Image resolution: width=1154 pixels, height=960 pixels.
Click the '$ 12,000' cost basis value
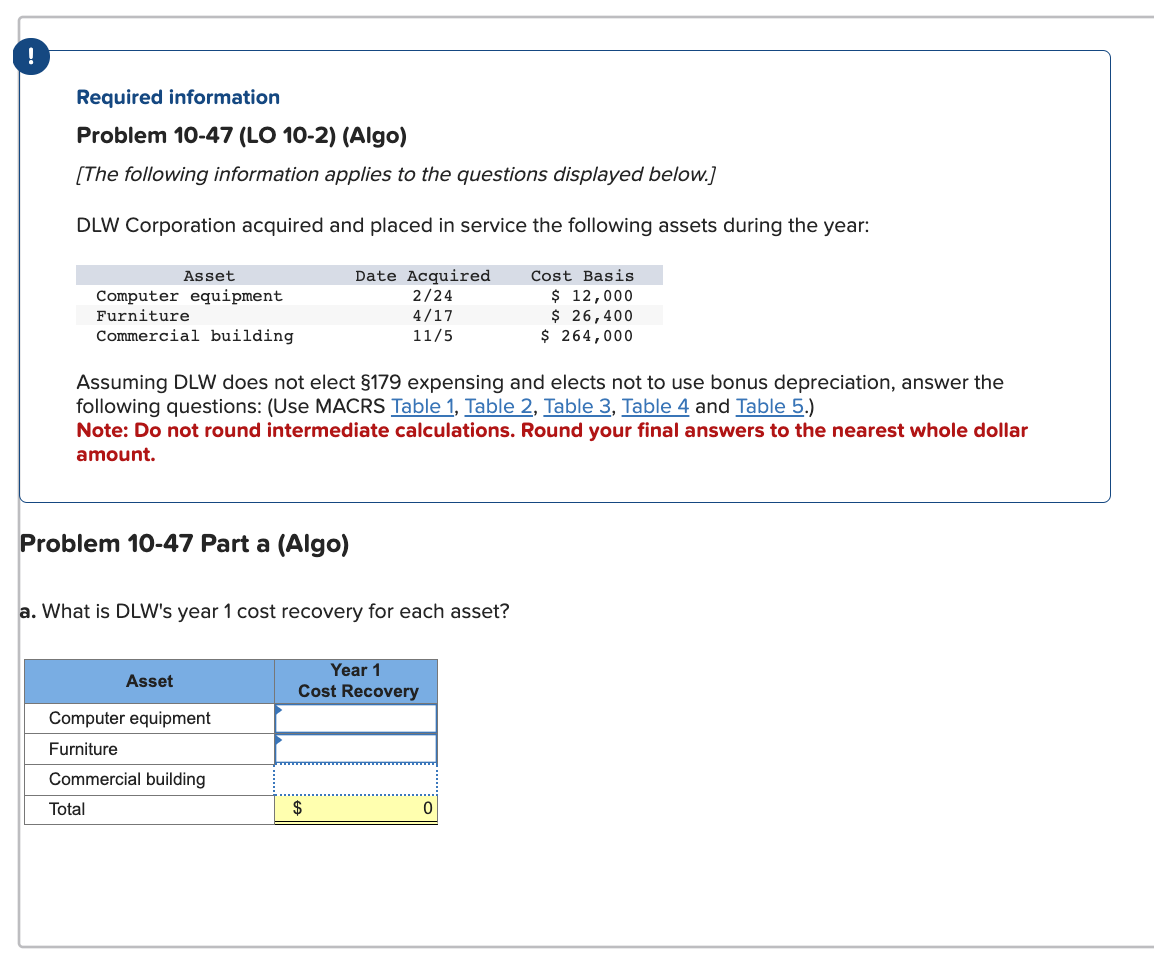(592, 296)
